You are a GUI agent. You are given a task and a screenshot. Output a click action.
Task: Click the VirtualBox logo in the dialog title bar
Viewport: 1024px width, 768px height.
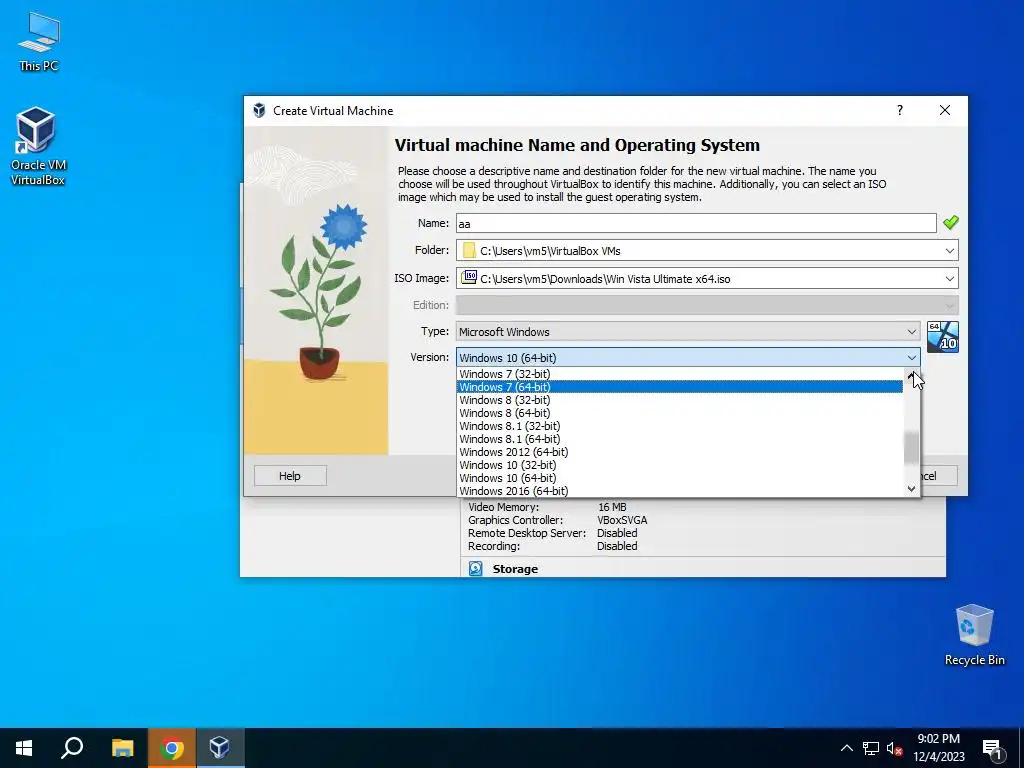[x=259, y=110]
